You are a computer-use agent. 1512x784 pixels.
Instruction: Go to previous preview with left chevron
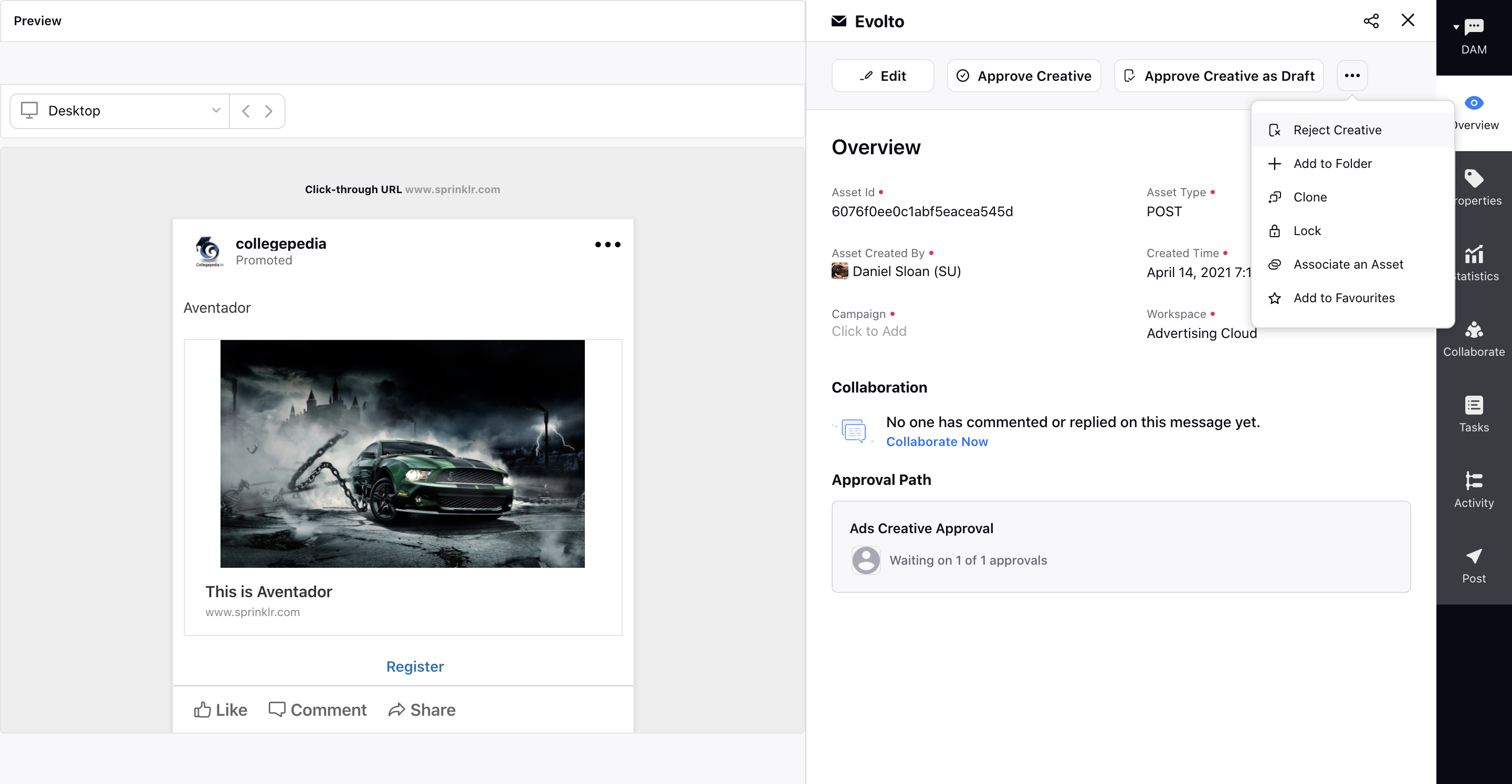coord(246,111)
